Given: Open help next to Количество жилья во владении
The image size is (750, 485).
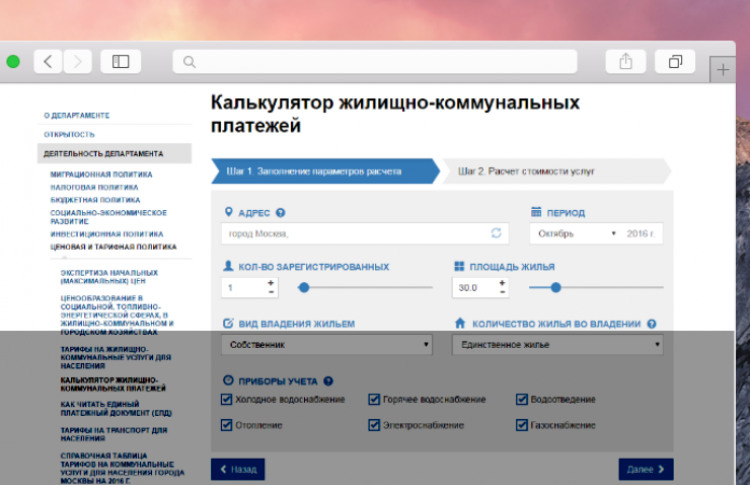Looking at the screenshot, I should (x=651, y=324).
